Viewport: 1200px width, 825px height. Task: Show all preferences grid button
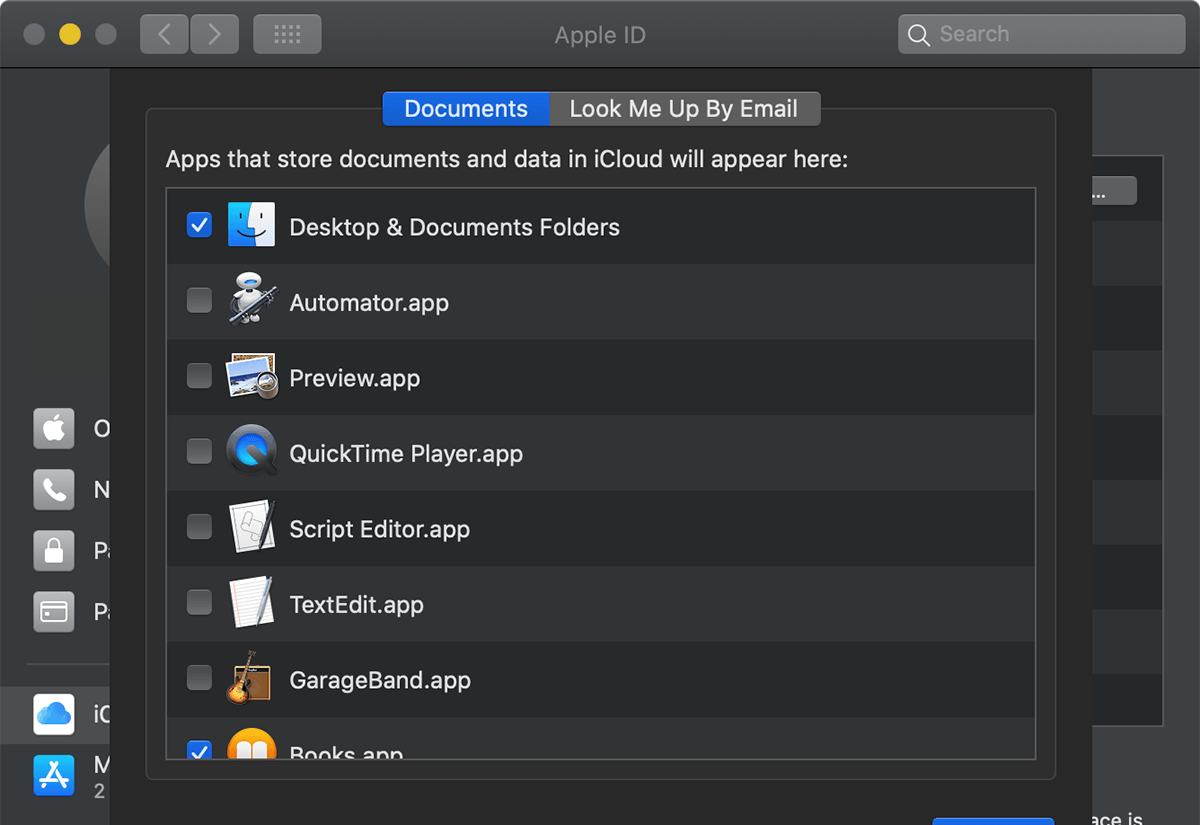coord(287,35)
